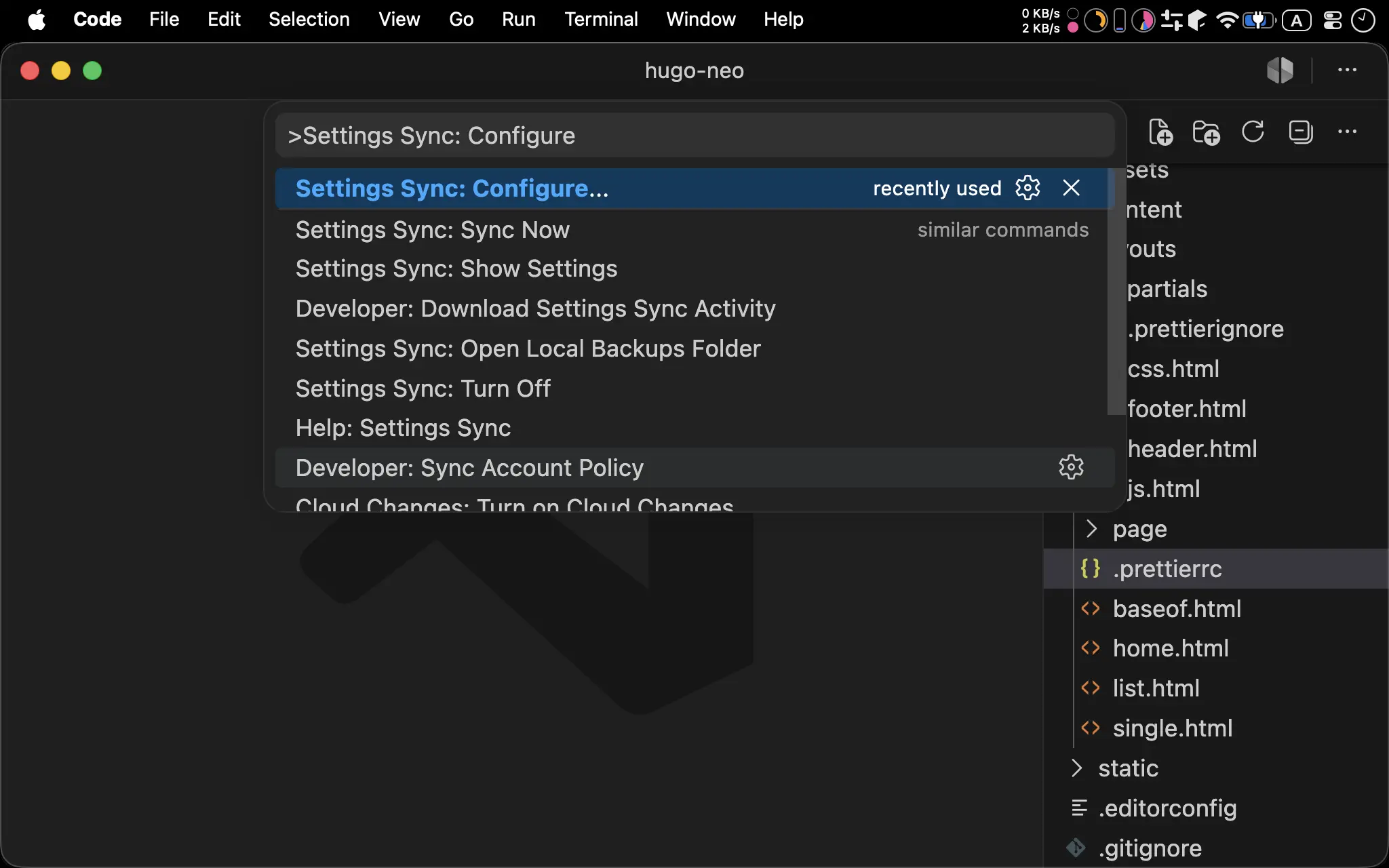
Task: Click gear icon on Developer: Sync Account Policy row
Action: point(1072,467)
